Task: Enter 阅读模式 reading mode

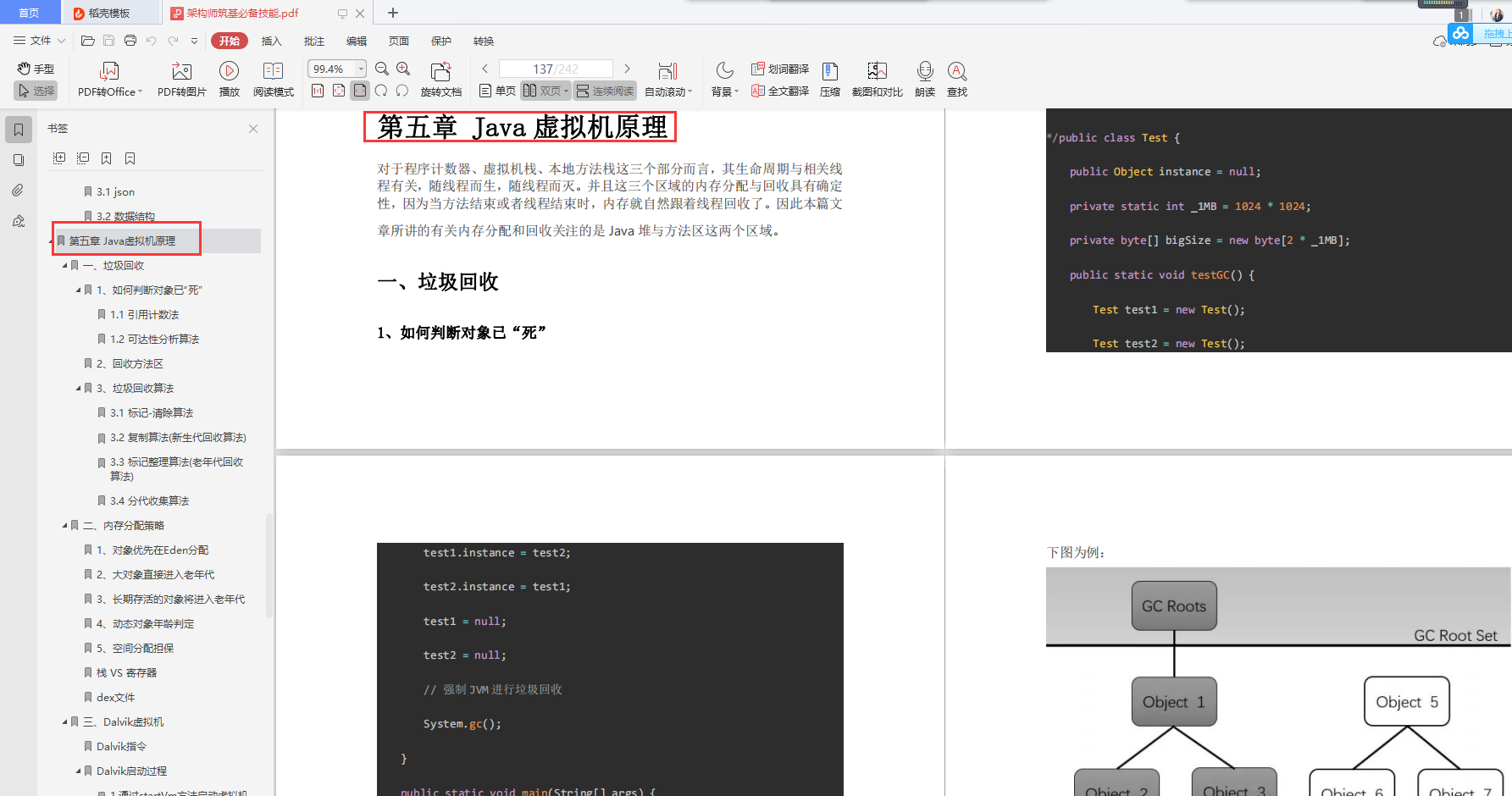Action: (273, 80)
